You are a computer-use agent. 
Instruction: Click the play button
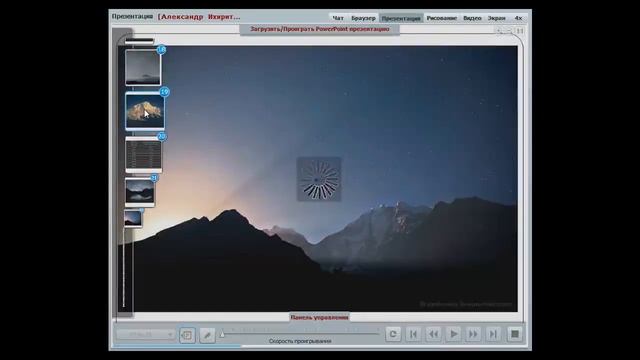pyautogui.click(x=453, y=334)
